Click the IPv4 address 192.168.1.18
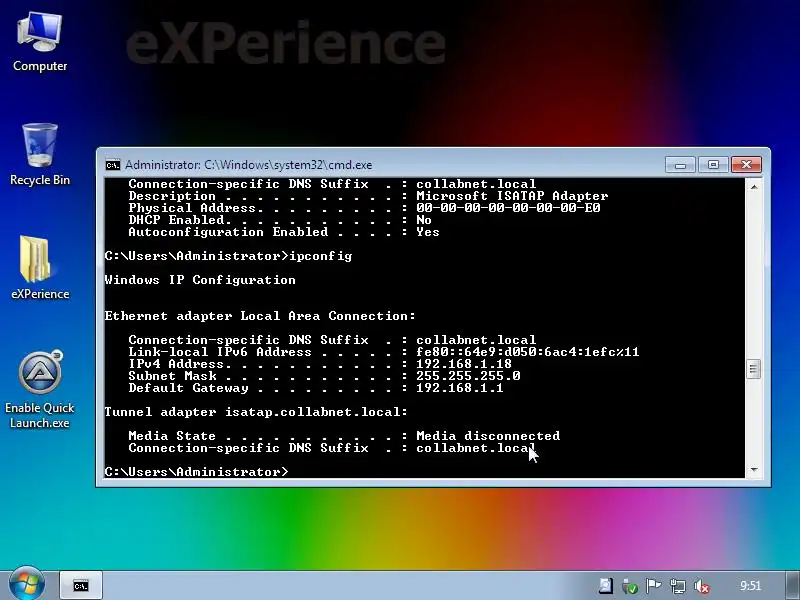This screenshot has height=600, width=800. 464,364
